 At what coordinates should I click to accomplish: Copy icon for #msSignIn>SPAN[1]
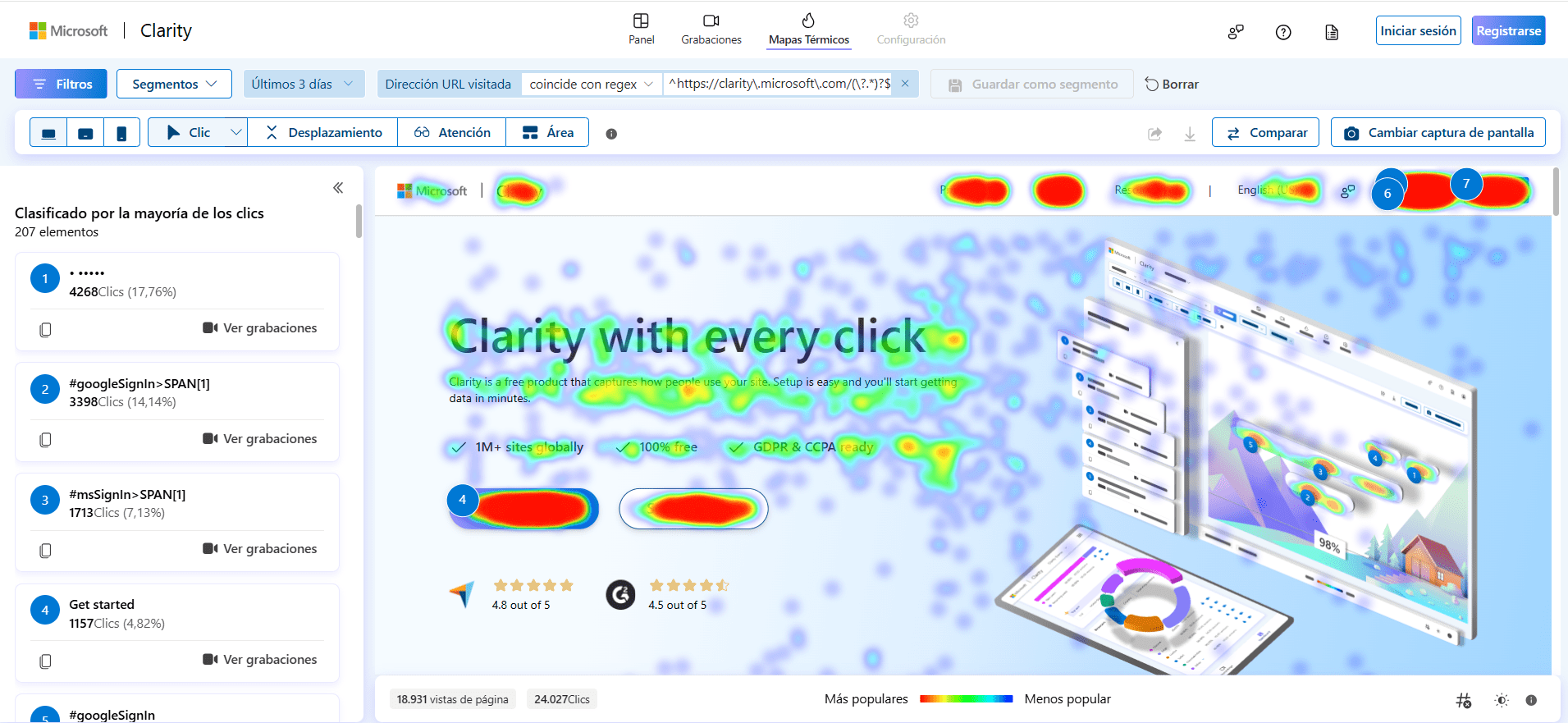pos(45,550)
